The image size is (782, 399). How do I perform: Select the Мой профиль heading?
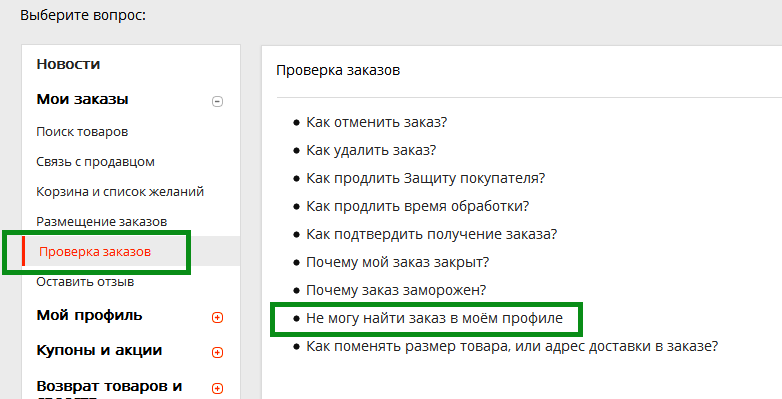click(89, 316)
